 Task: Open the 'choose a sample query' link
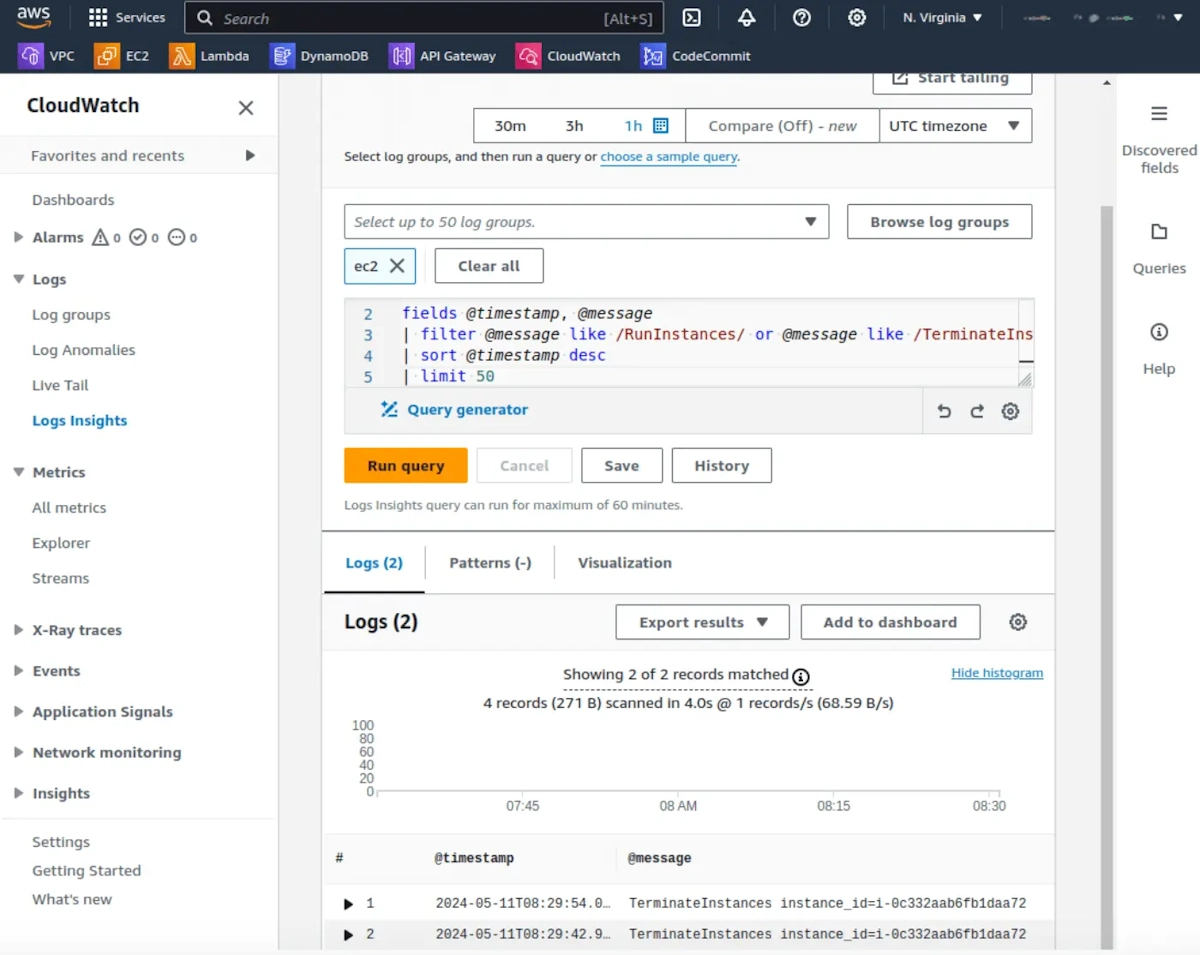point(668,157)
